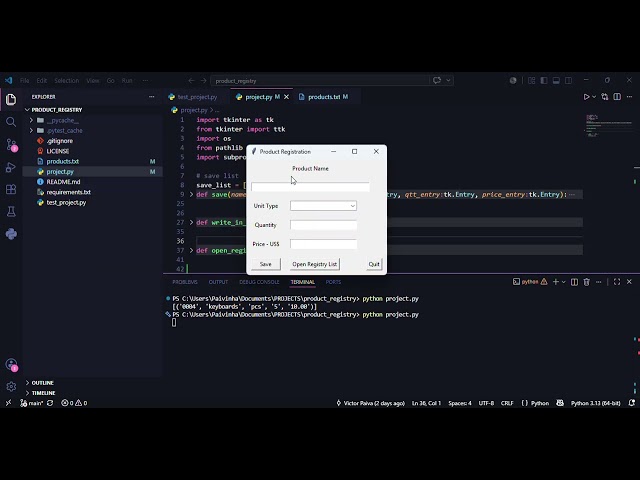The width and height of the screenshot is (640, 480).
Task: Toggle secondary side bar layout icon
Action: coord(568,80)
